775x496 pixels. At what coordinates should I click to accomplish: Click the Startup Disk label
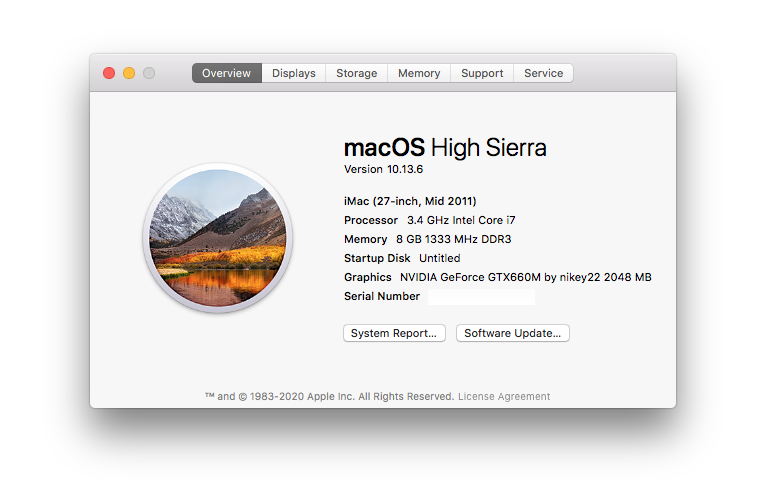(x=377, y=258)
